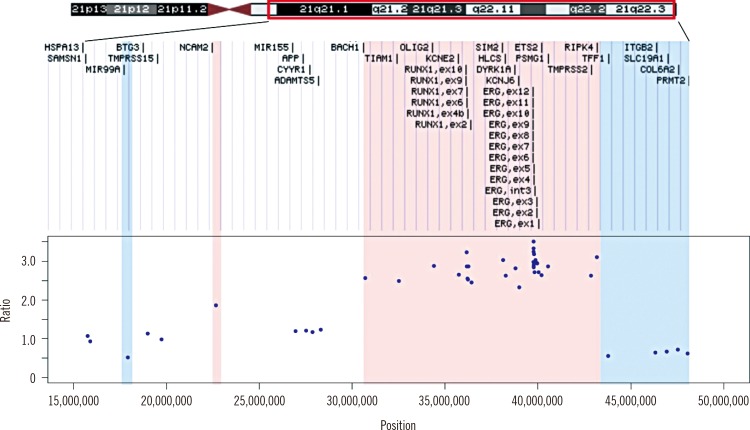The height and width of the screenshot is (430, 750).
Task: Click the Position x-axis title
Action: pyautogui.click(x=400, y=424)
